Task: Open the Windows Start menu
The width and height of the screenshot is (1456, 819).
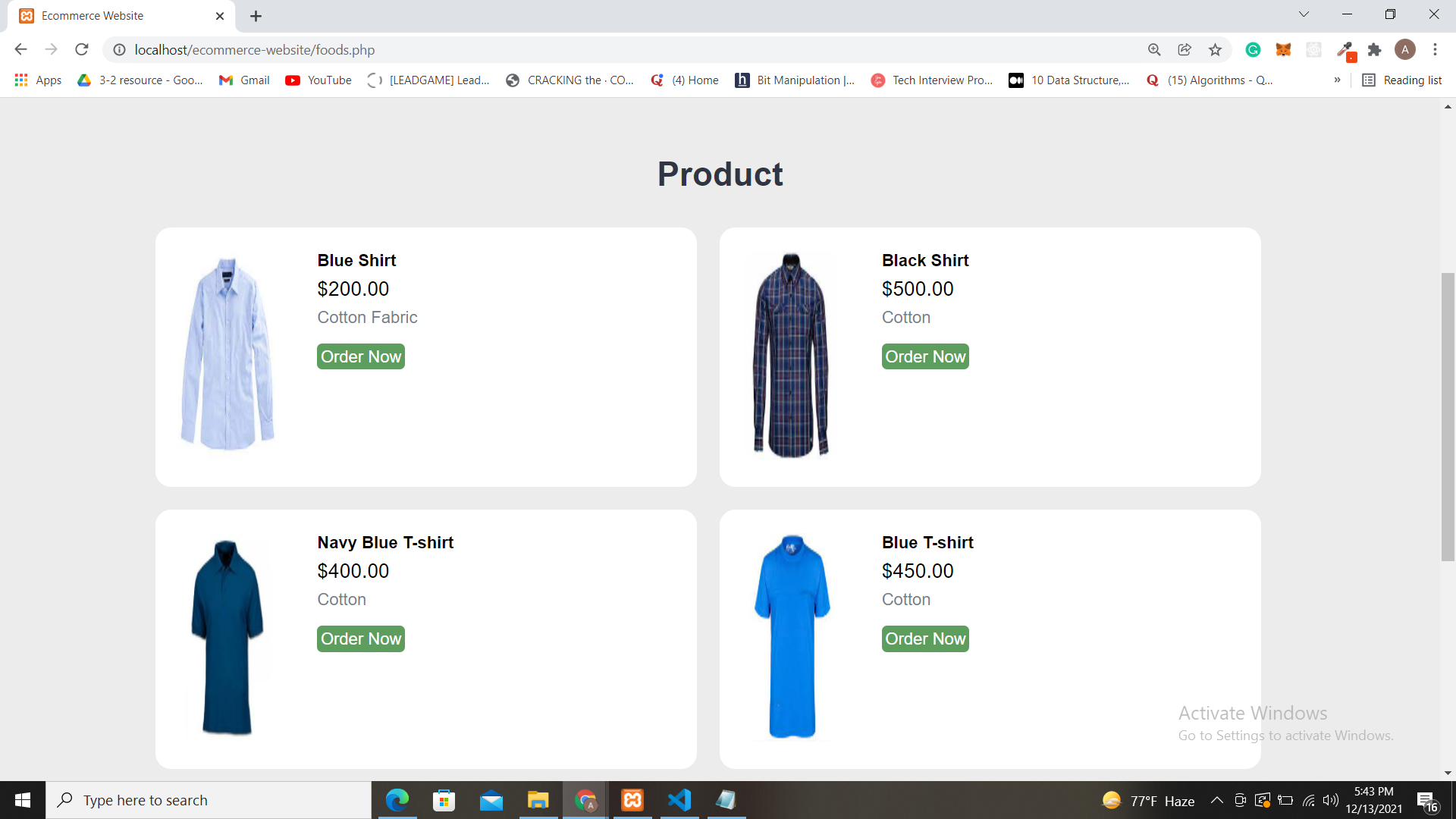Action: click(23, 800)
